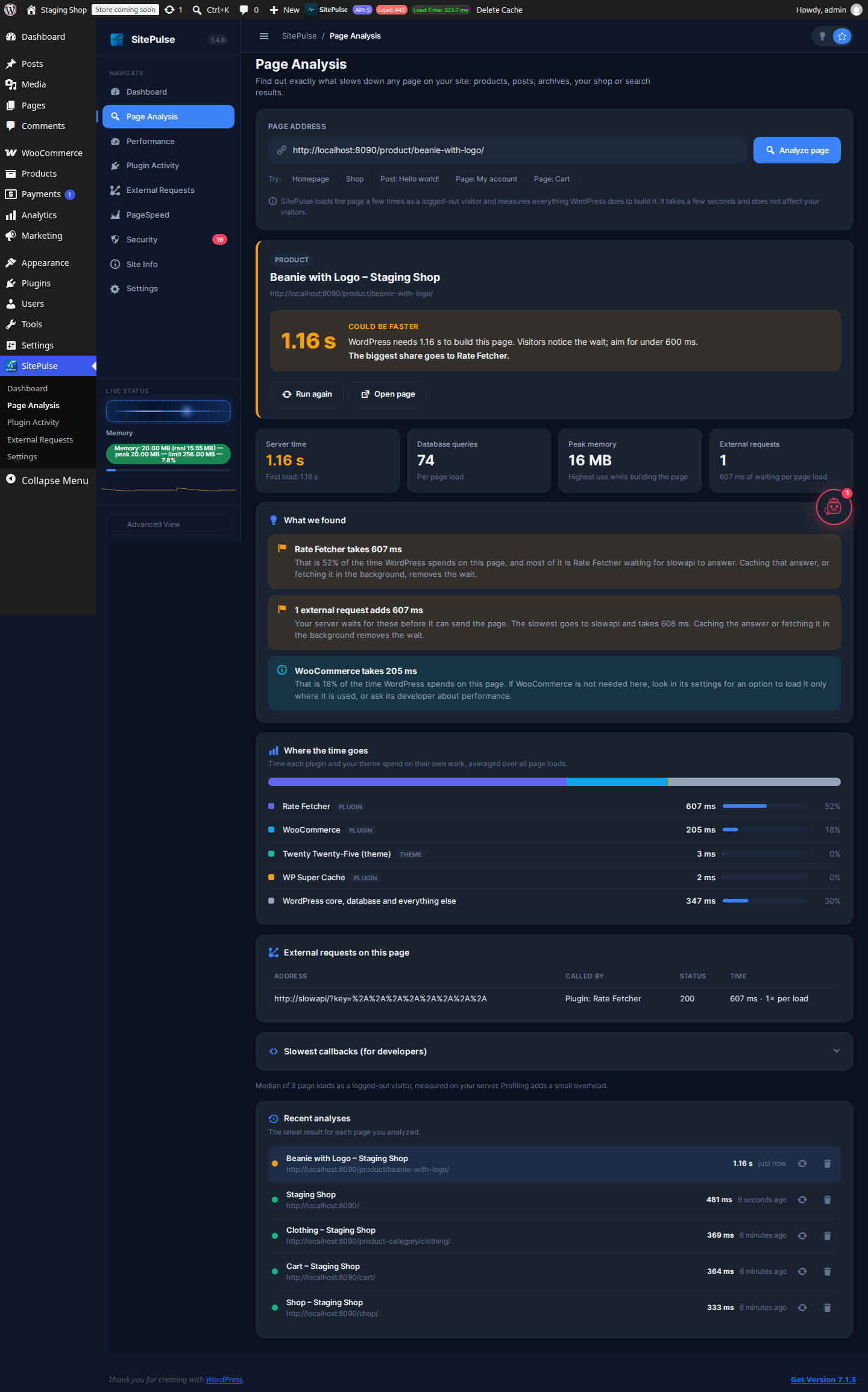This screenshot has width=868, height=1392.
Task: Toggle the SitePulse sidebar hamburger menu
Action: pos(263,36)
